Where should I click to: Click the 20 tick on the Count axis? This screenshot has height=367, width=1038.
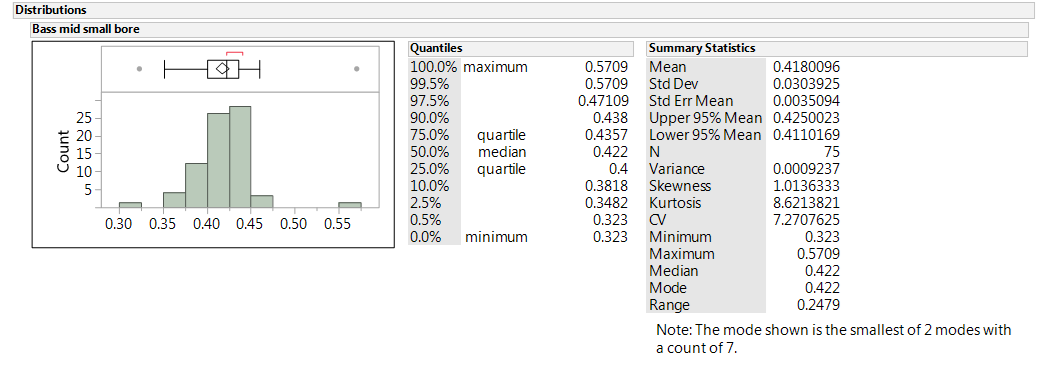(x=84, y=136)
